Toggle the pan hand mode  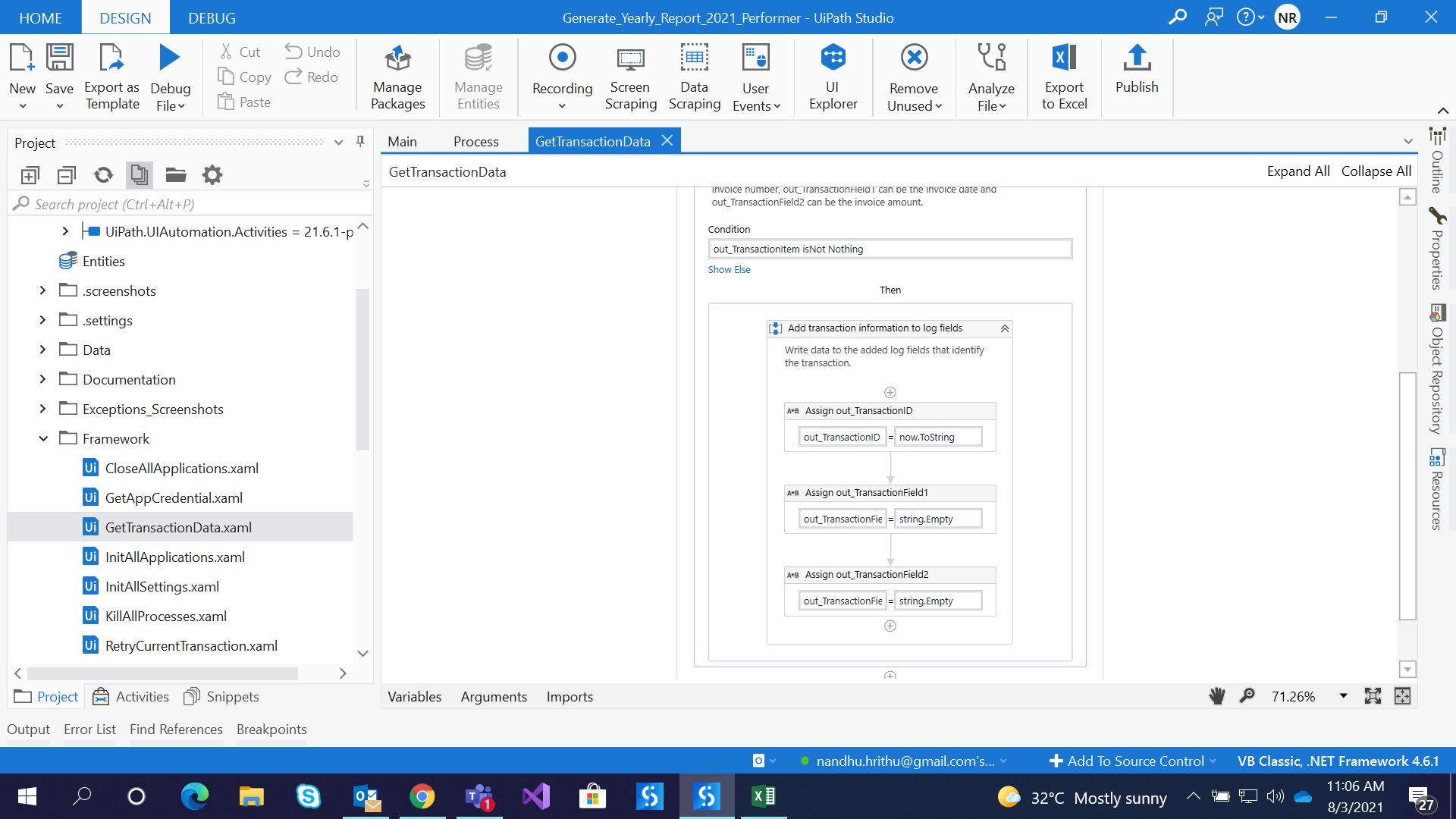[x=1216, y=696]
